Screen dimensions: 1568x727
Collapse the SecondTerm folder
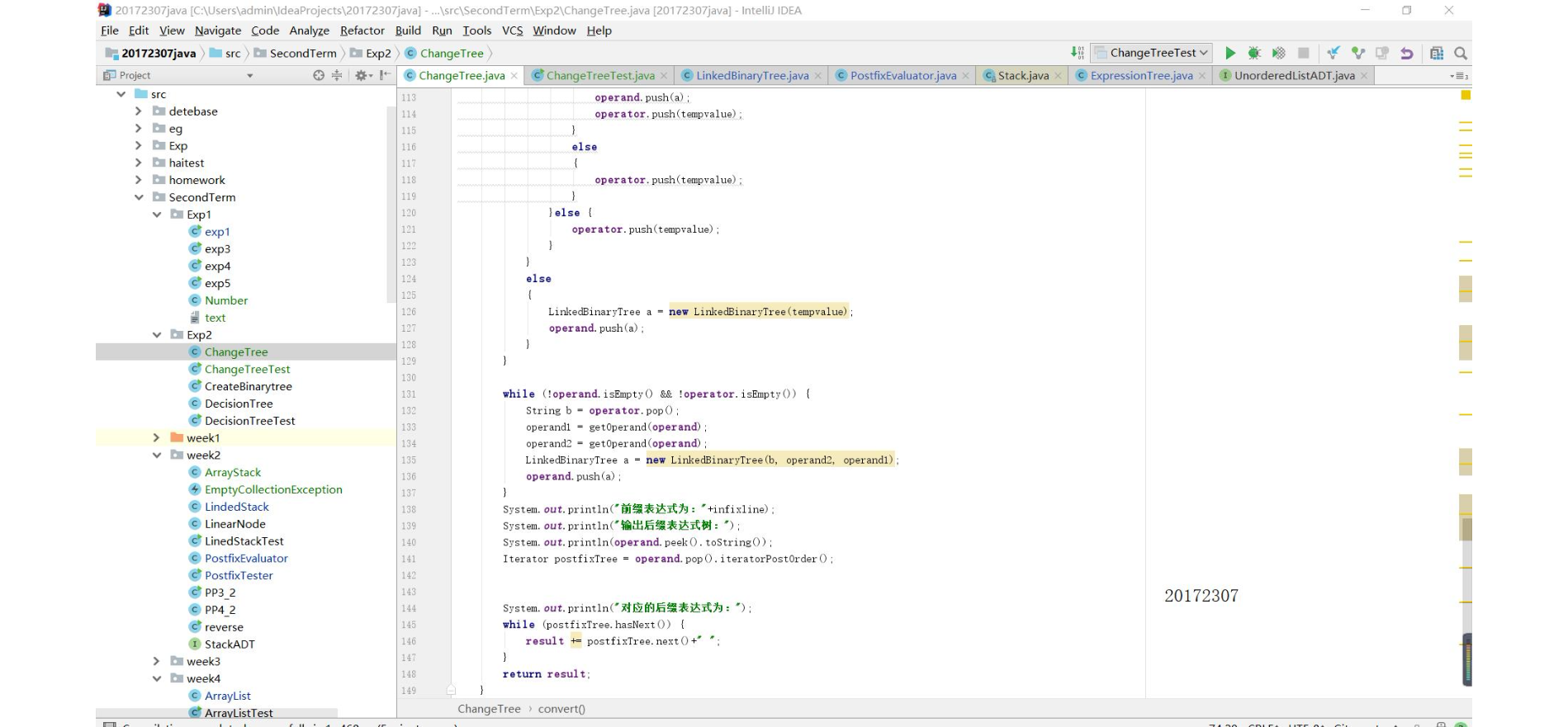[x=139, y=197]
